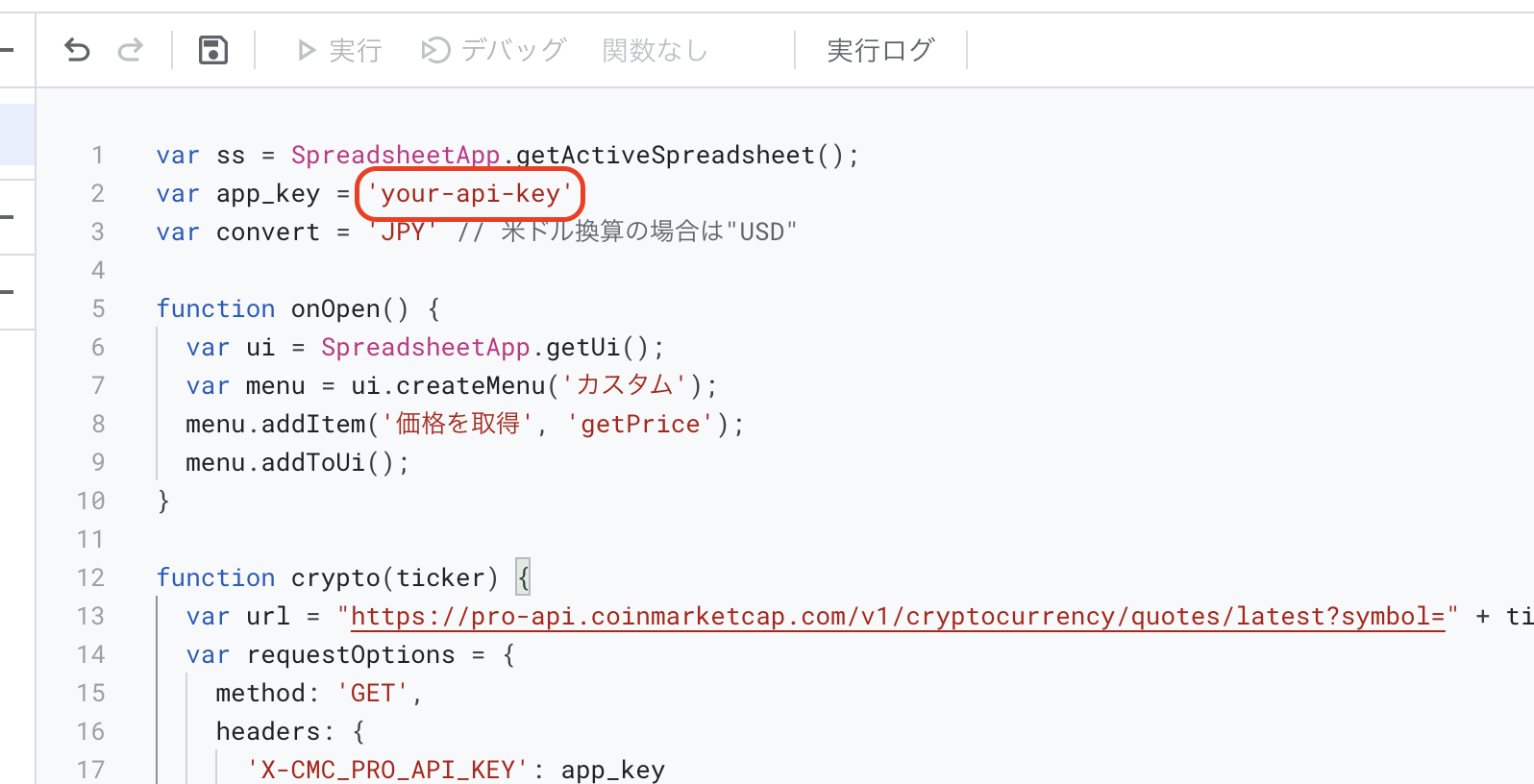Start debugging with デバッグ button
This screenshot has width=1534, height=784.
[x=494, y=50]
